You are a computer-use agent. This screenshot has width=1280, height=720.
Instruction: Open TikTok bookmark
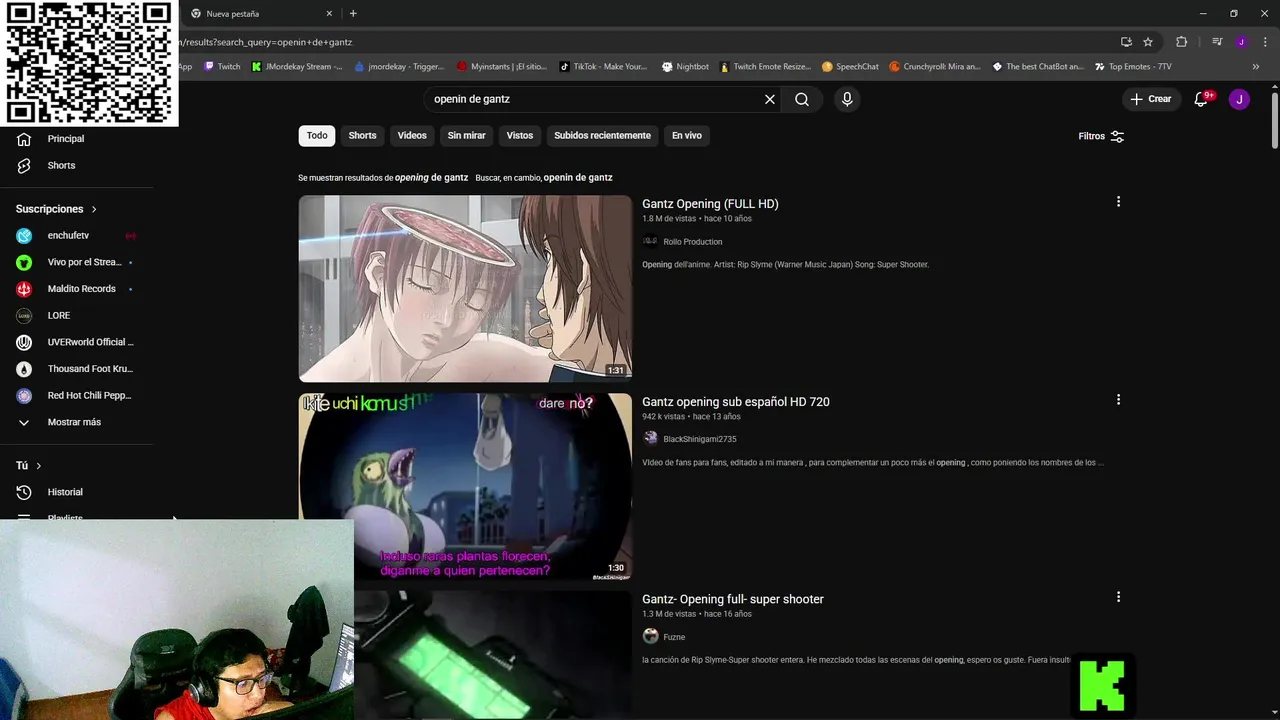[x=603, y=67]
